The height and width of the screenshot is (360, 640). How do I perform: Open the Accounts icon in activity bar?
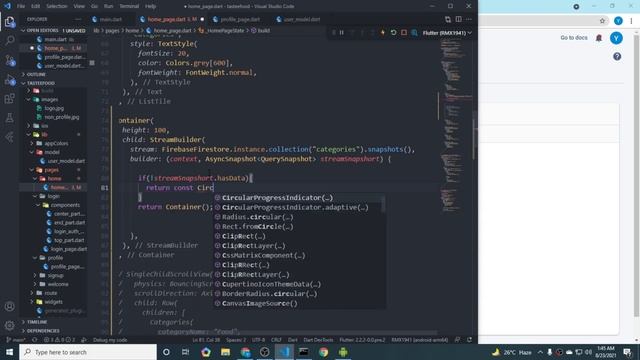(x=9, y=306)
